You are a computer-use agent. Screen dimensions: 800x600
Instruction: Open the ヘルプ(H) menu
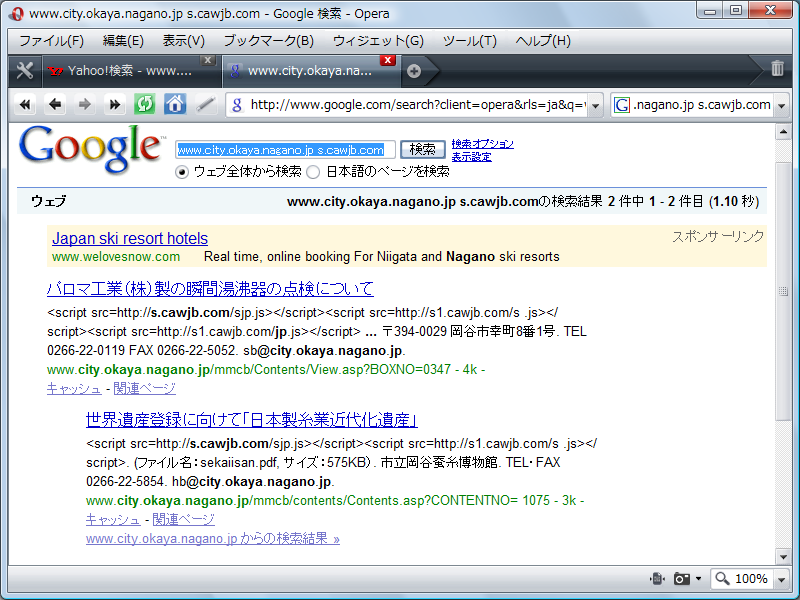coord(543,41)
